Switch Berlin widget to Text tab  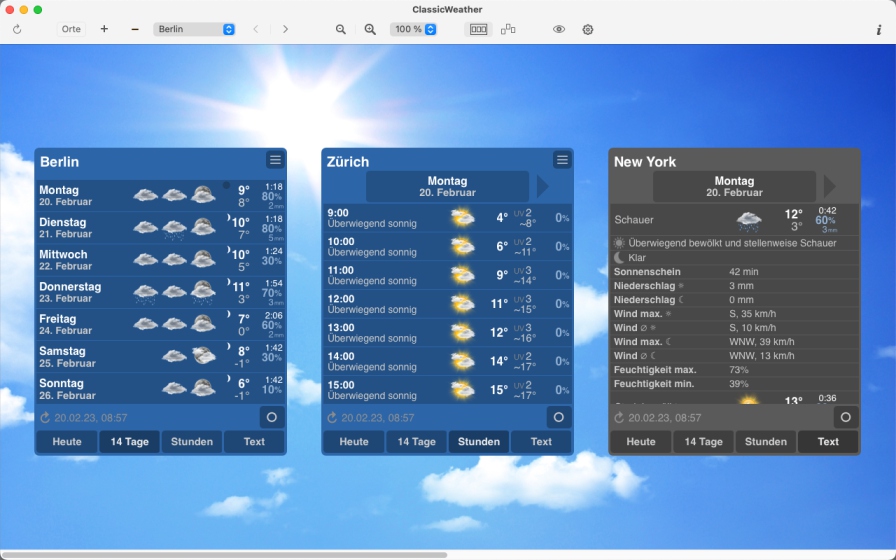tap(254, 442)
